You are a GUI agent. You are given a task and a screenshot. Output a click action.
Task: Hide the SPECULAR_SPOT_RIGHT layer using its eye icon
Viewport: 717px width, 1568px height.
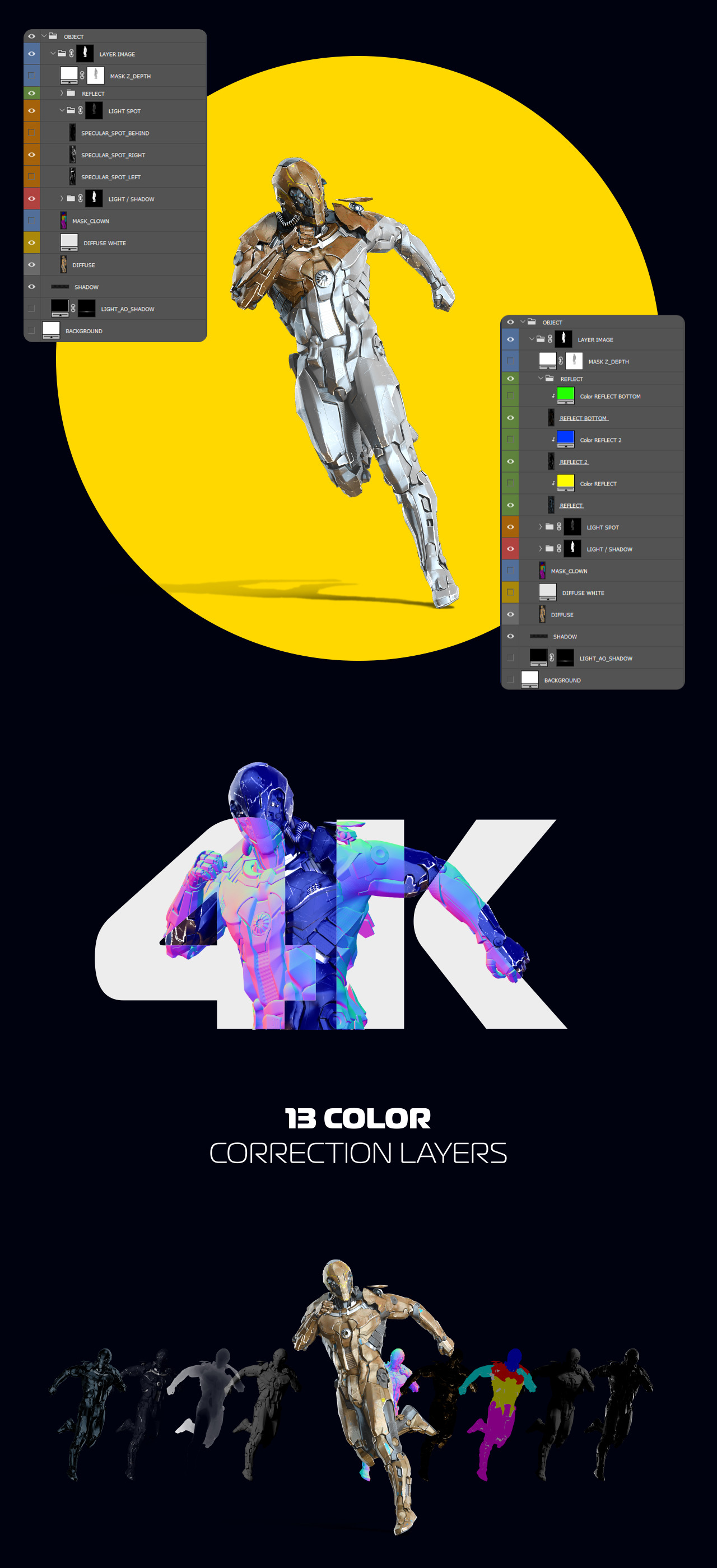(31, 155)
